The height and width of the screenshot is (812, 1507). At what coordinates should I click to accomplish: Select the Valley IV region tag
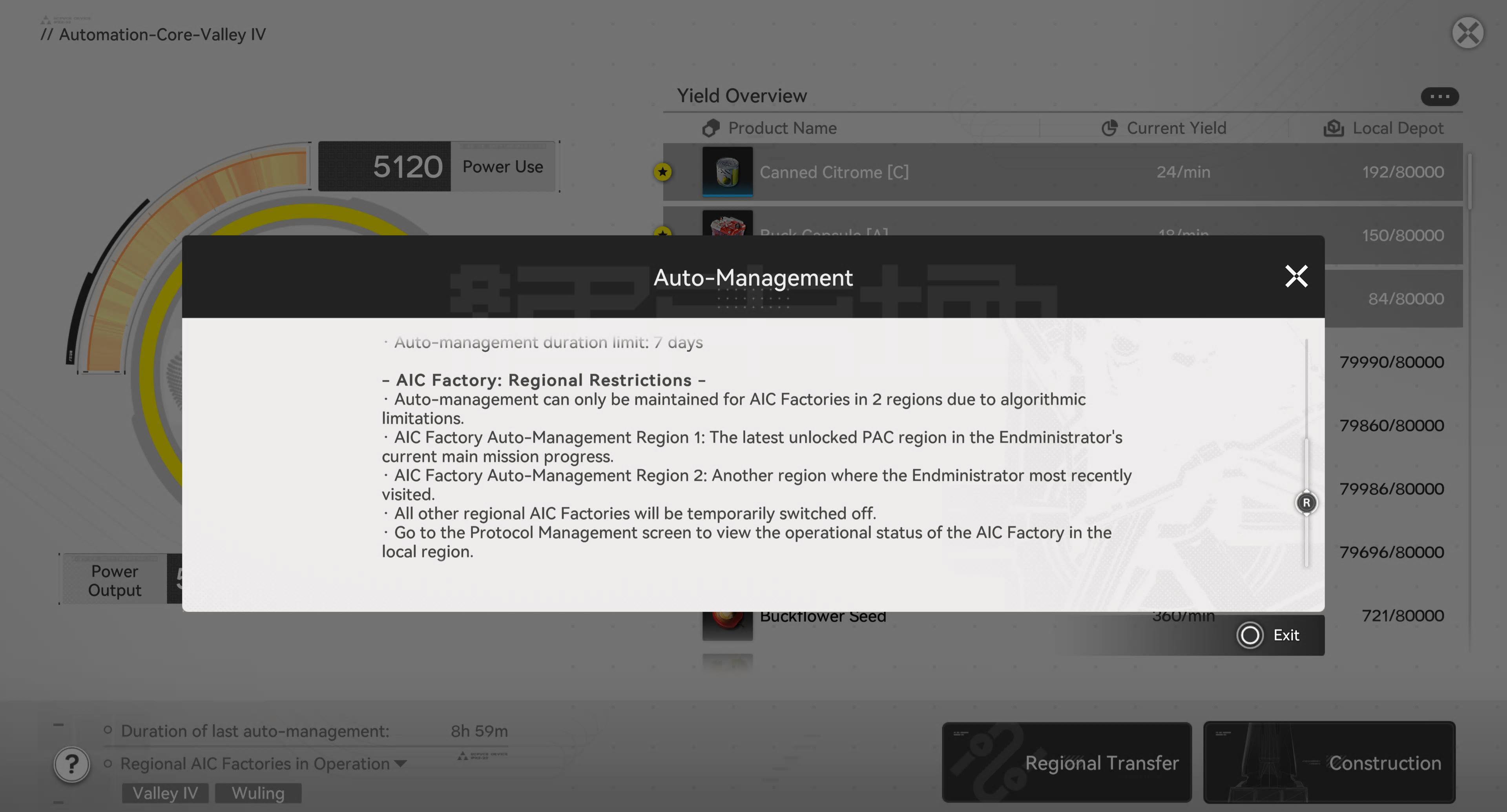tap(165, 793)
